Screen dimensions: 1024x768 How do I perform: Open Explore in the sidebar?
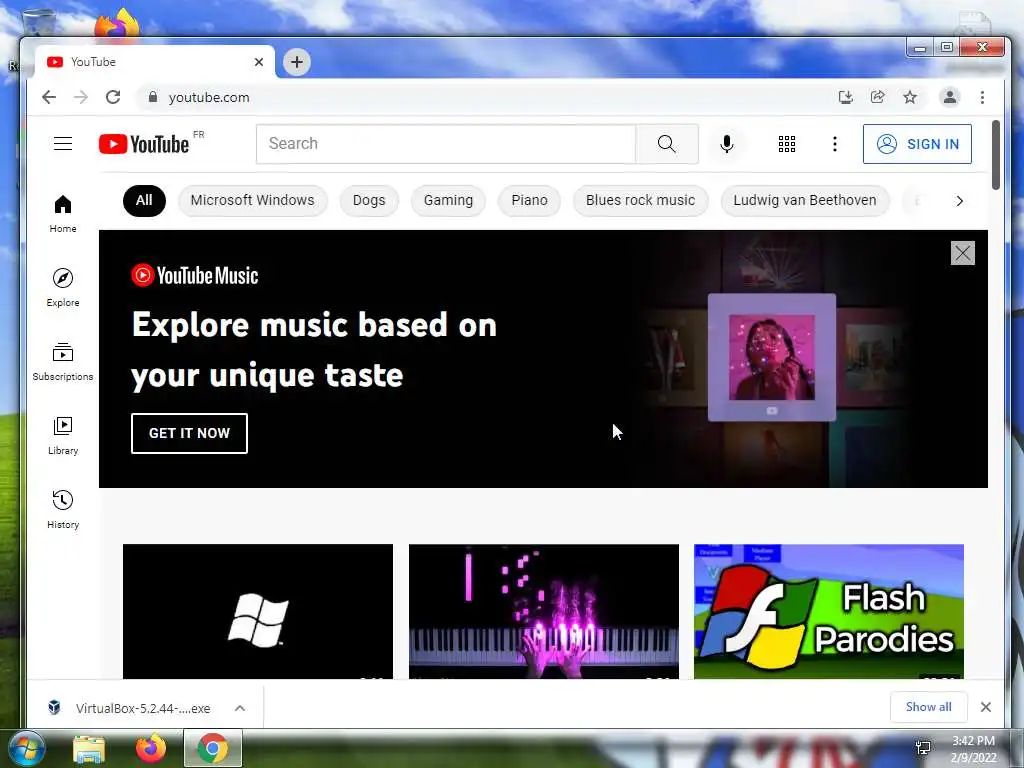click(x=63, y=288)
